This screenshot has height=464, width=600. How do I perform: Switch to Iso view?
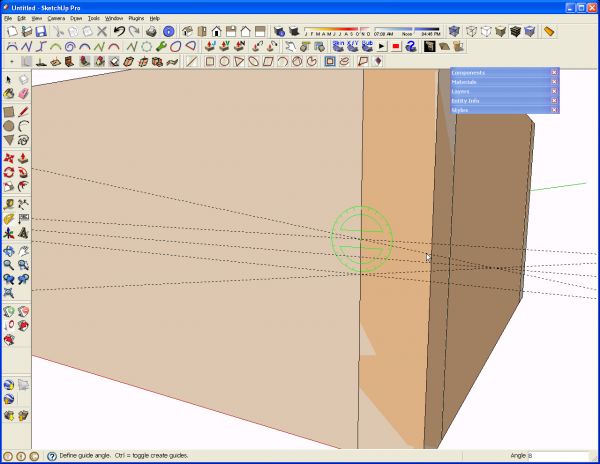tap(187, 31)
